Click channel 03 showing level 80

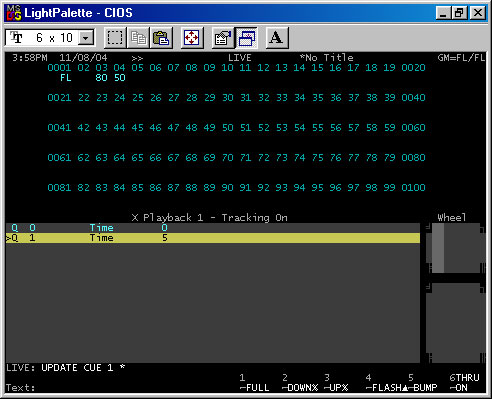point(101,73)
